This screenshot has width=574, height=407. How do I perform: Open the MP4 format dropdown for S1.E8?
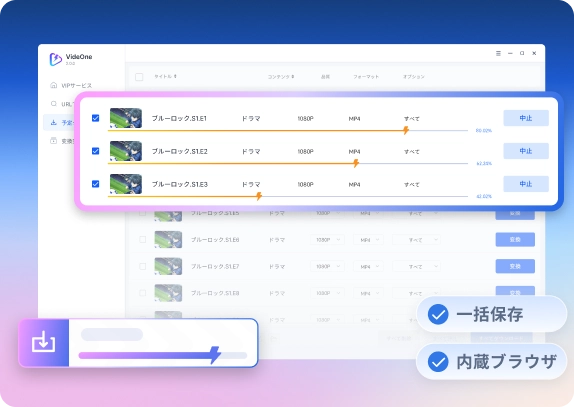pyautogui.click(x=368, y=293)
